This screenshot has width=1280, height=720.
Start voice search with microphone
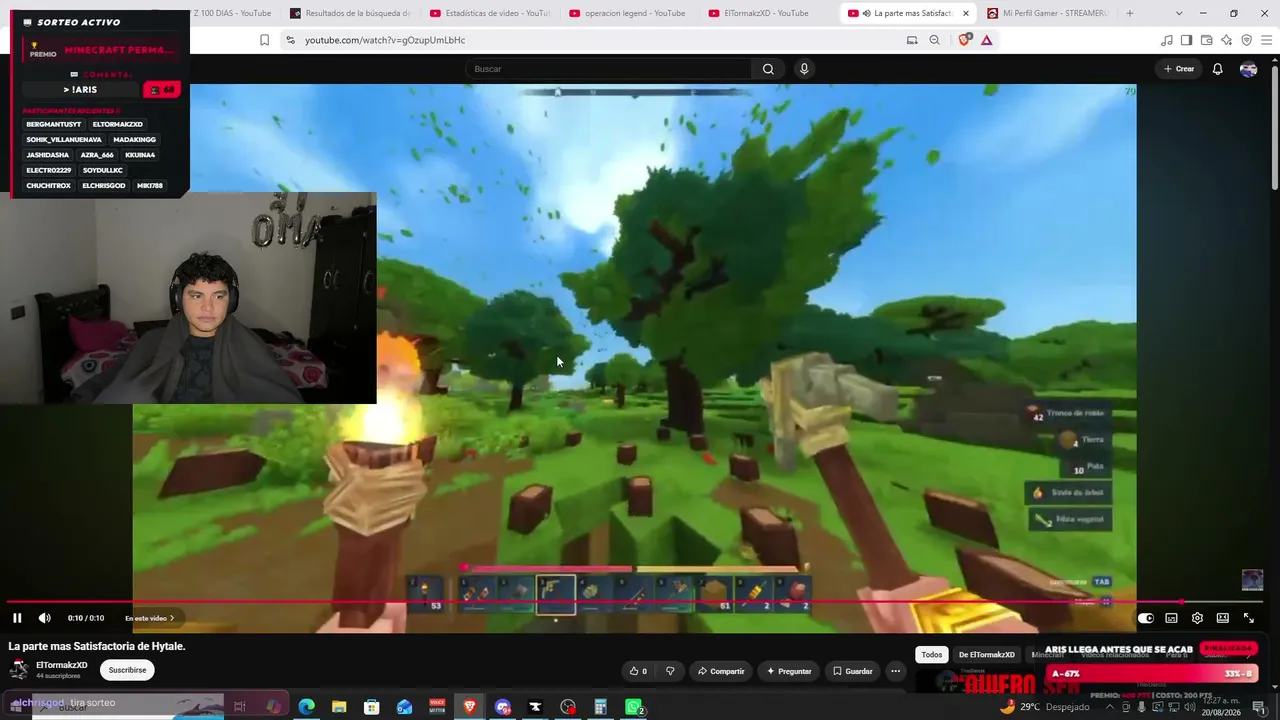pos(804,69)
